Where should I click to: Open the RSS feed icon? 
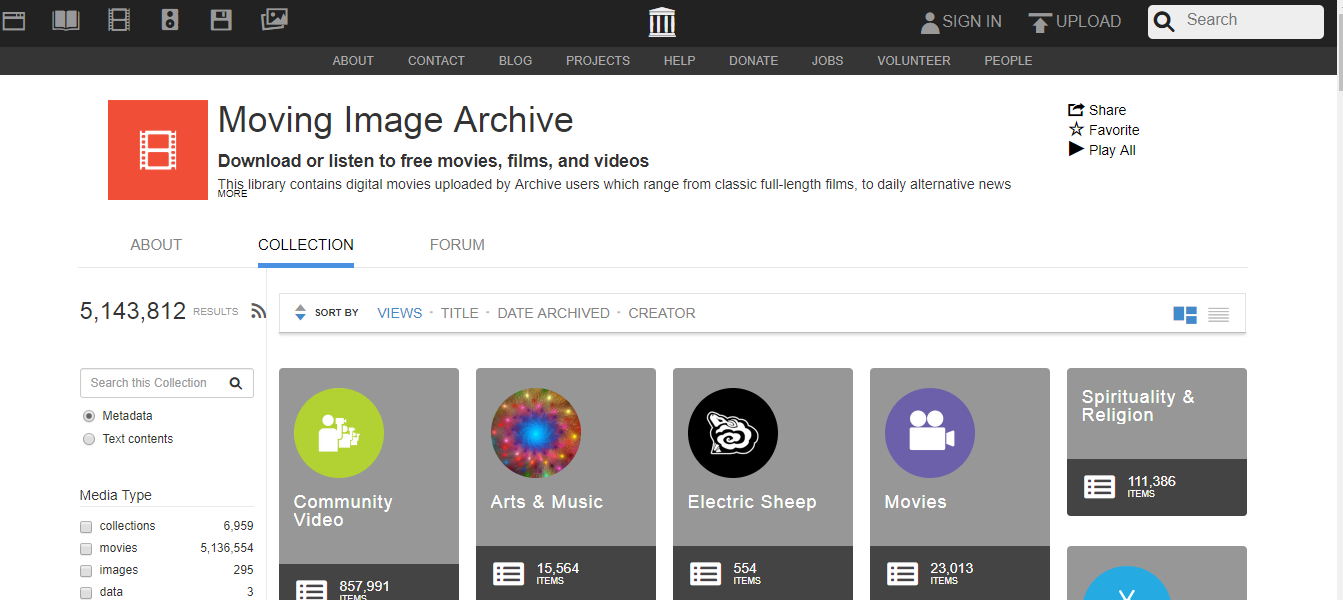coord(258,311)
